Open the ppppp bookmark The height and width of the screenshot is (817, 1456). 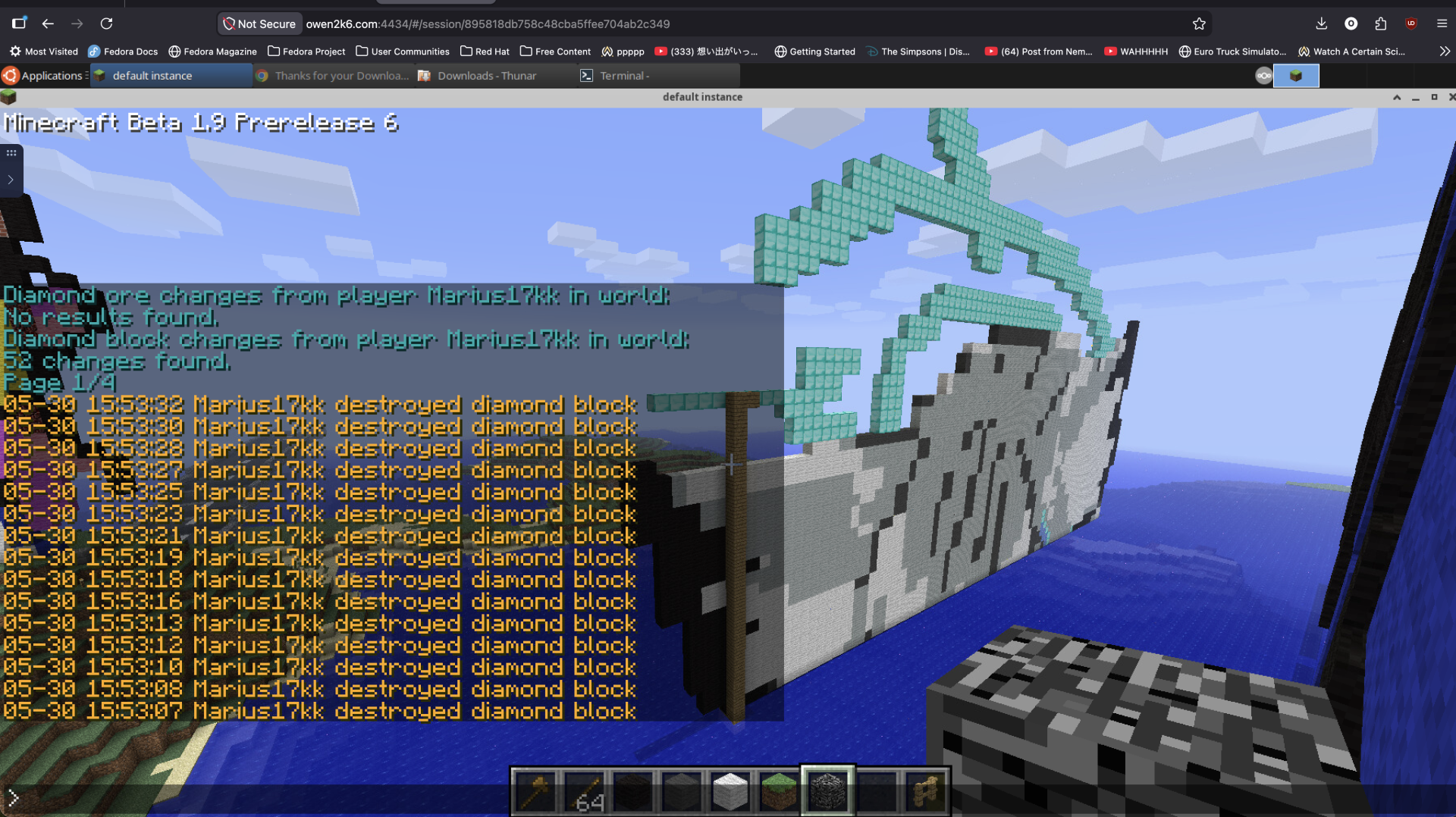coord(623,52)
